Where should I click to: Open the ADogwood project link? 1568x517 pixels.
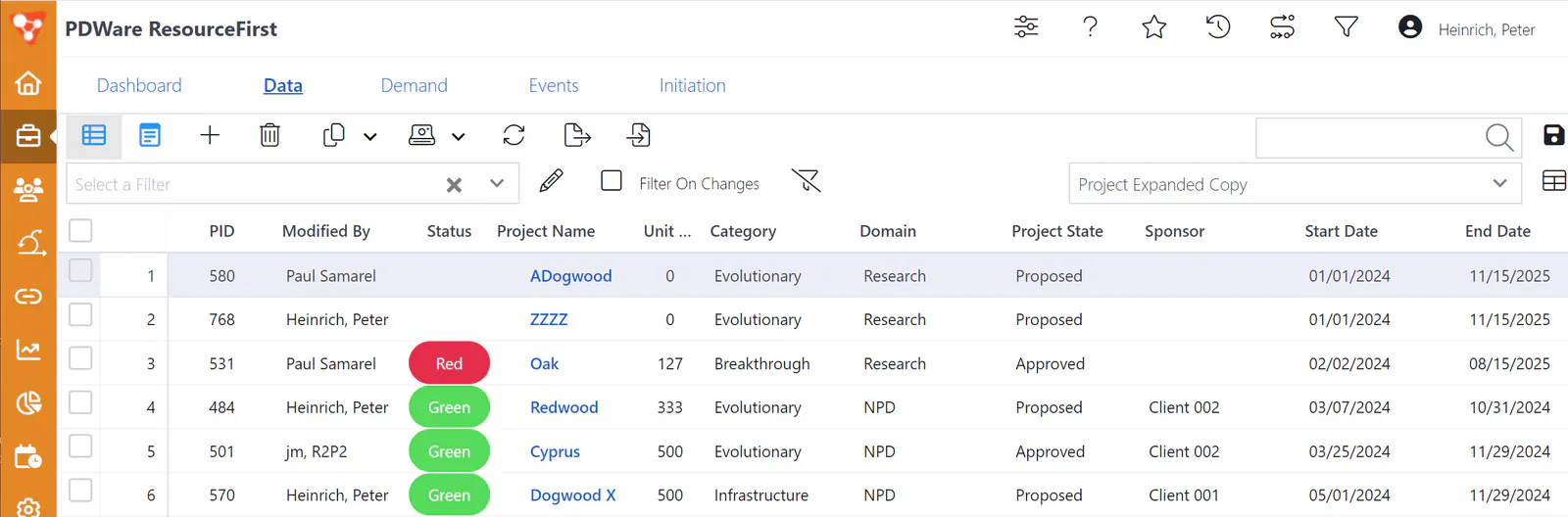coord(571,276)
